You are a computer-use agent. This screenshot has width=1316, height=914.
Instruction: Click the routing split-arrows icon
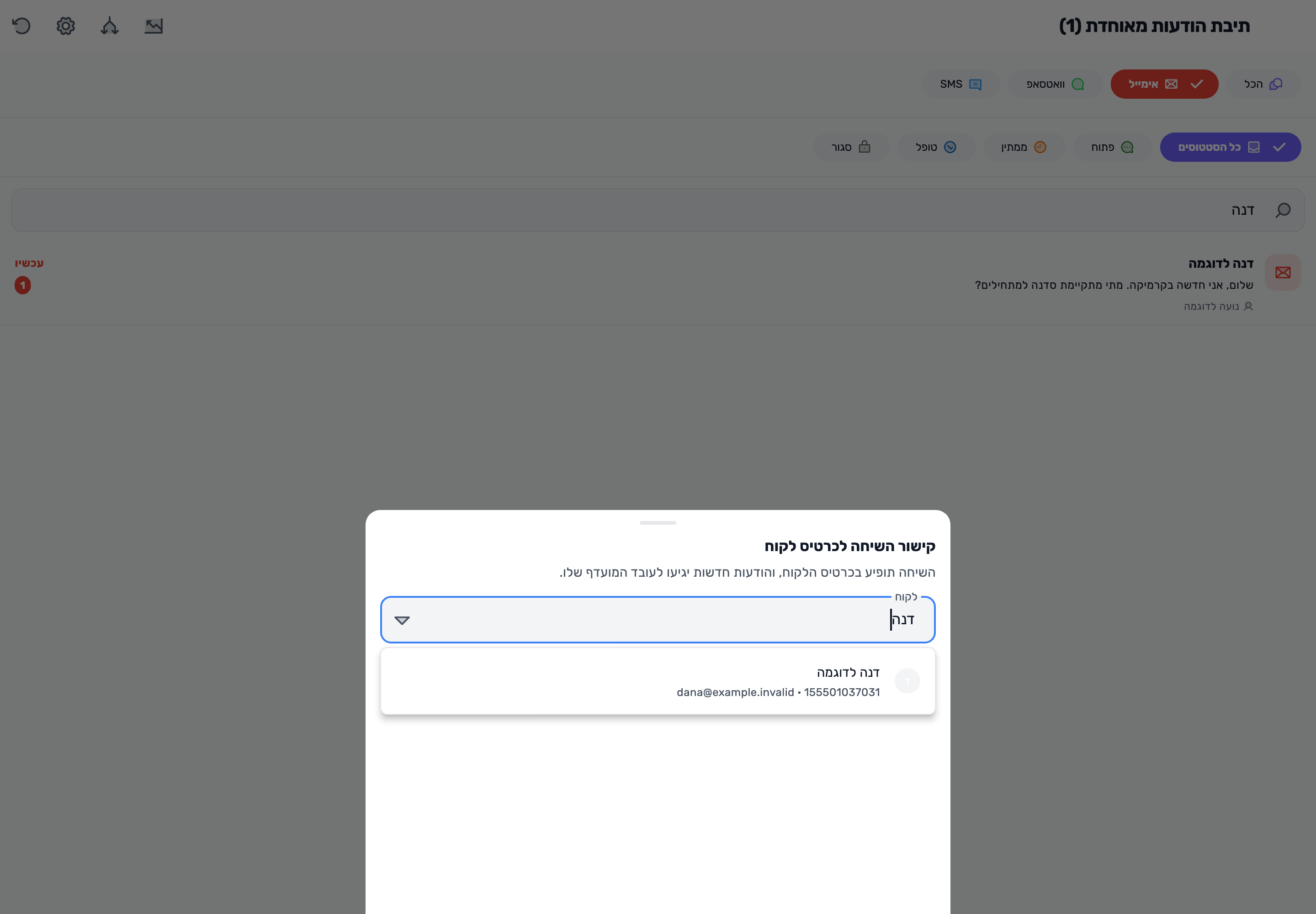click(x=110, y=27)
